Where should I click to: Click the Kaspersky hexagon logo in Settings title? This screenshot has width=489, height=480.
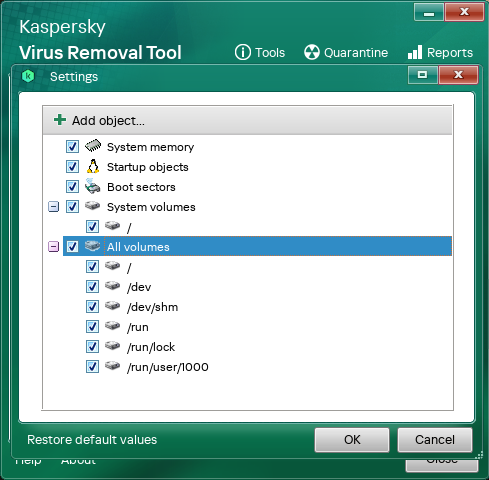[28, 76]
